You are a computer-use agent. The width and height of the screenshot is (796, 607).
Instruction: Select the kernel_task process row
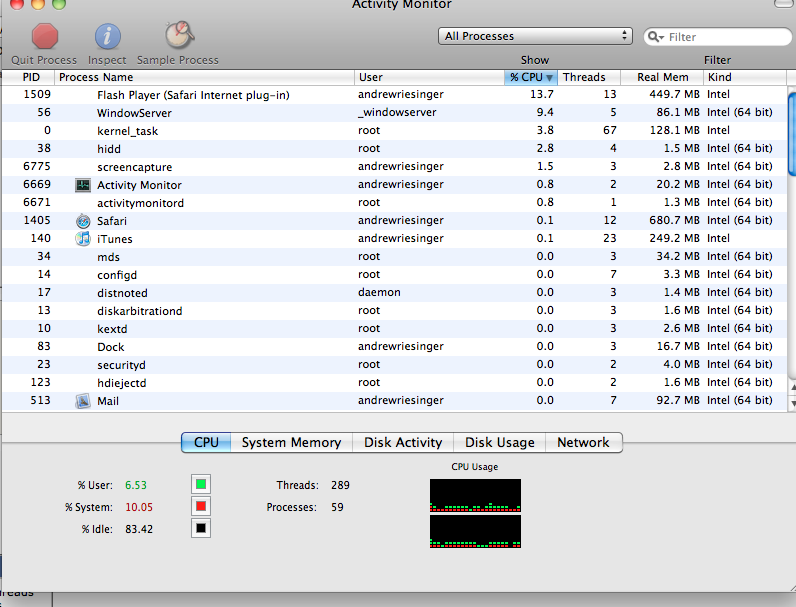click(x=395, y=131)
